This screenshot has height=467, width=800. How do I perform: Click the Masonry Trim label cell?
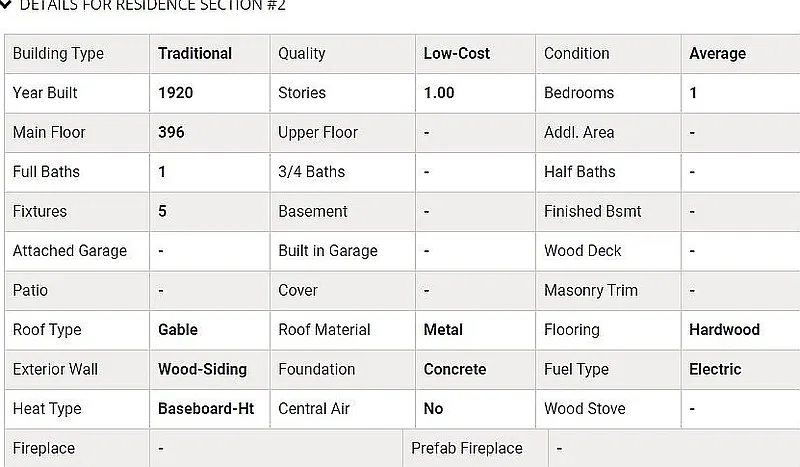click(x=590, y=290)
